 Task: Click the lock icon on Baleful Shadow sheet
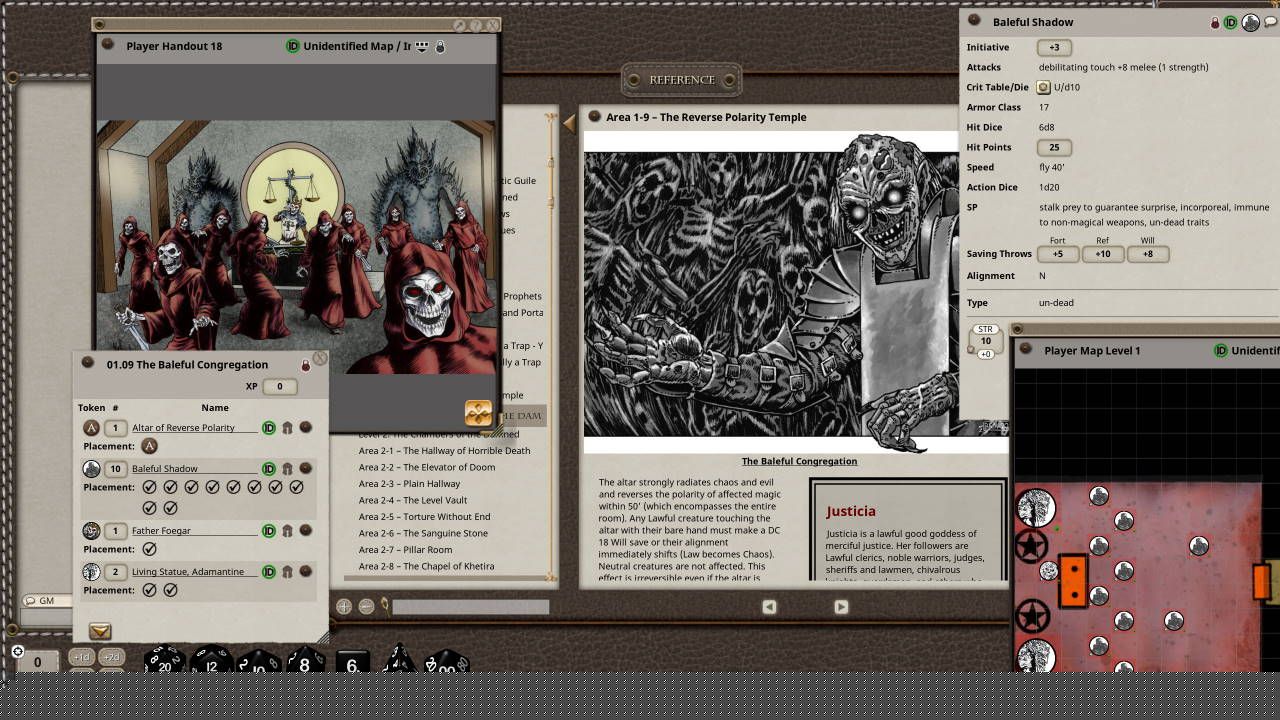1215,22
